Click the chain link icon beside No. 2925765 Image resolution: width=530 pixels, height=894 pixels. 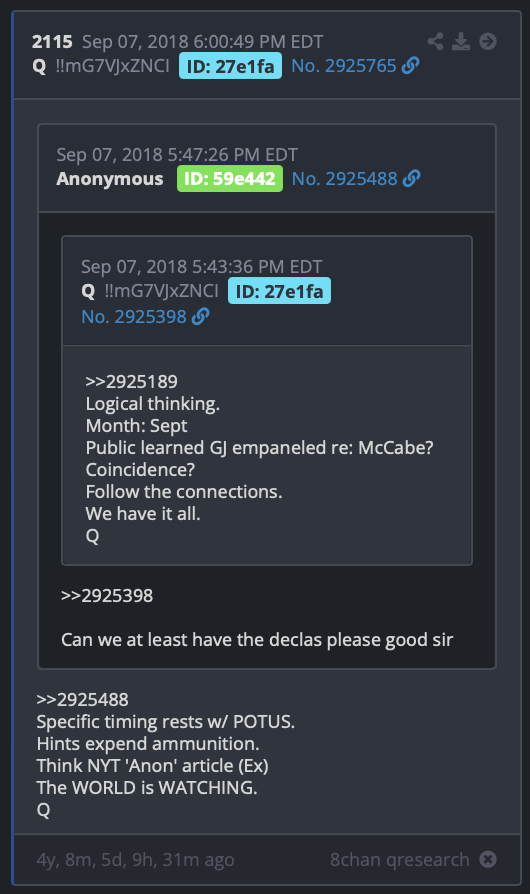click(x=410, y=66)
